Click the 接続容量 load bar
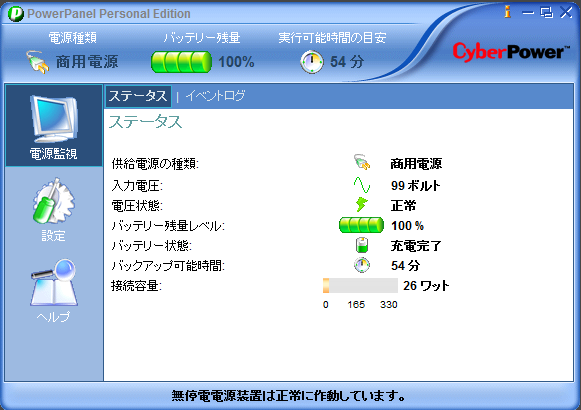 point(360,286)
